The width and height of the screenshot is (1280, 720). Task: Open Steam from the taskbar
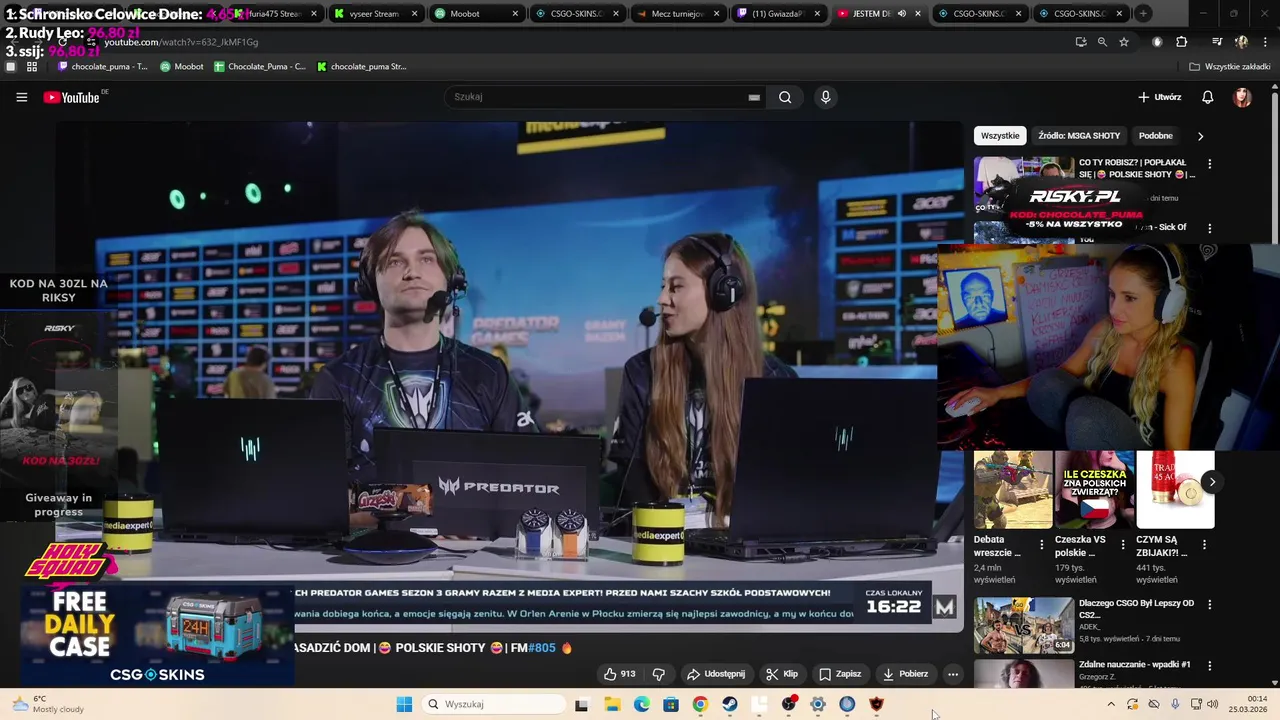pos(730,704)
